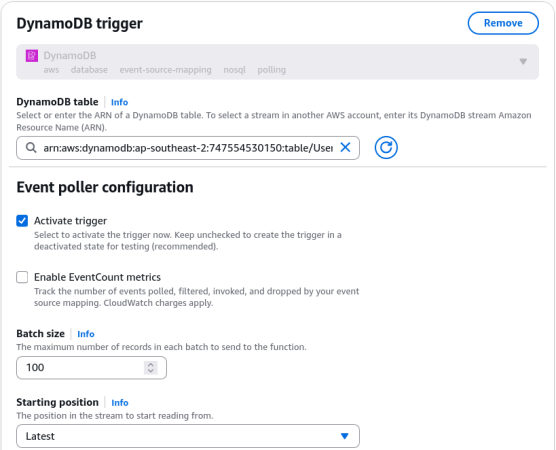Click the Latest dropdown arrow
The height and width of the screenshot is (450, 556).
[x=344, y=436]
